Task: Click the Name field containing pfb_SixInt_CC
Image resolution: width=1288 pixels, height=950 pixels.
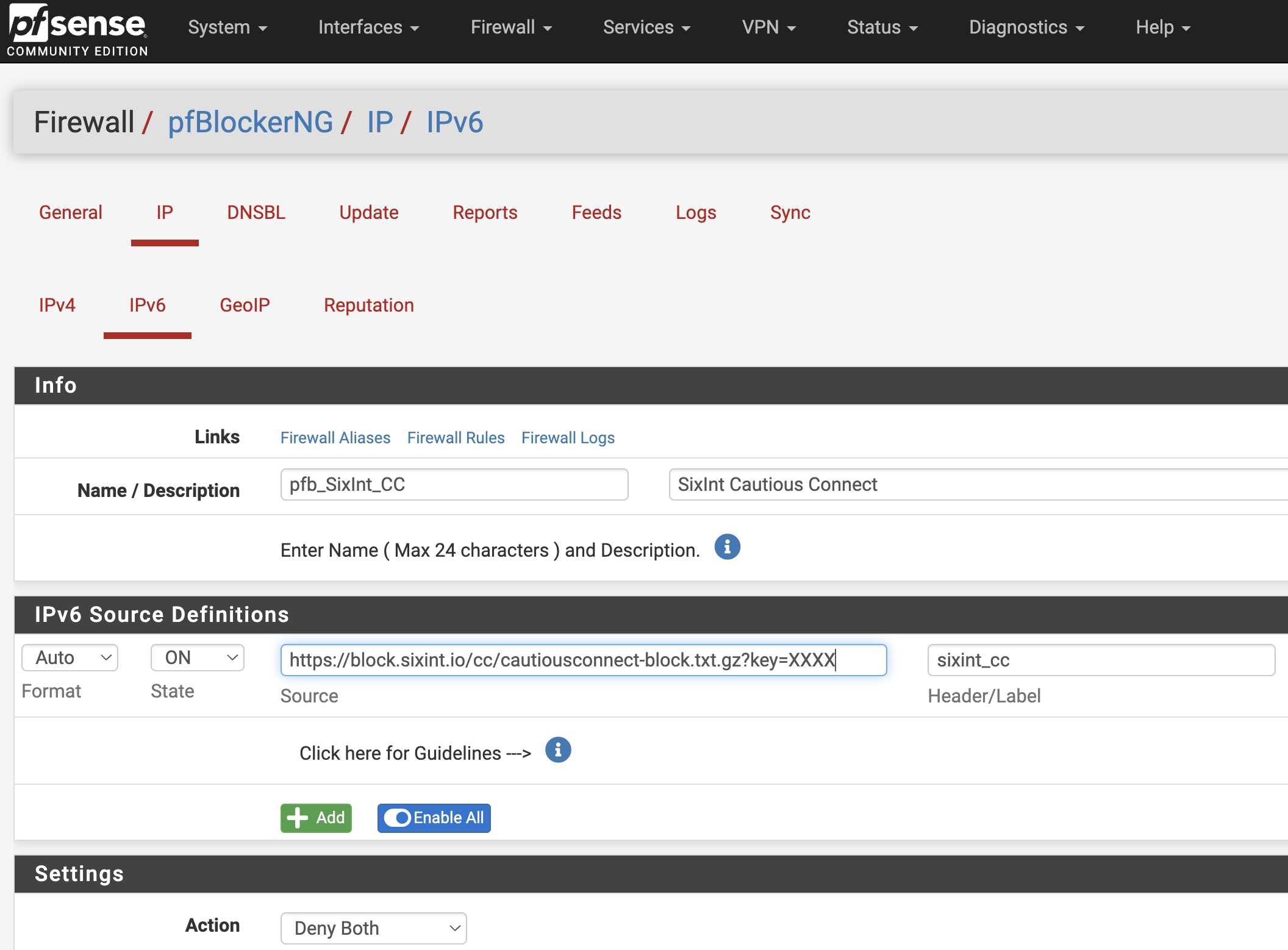Action: pos(454,484)
